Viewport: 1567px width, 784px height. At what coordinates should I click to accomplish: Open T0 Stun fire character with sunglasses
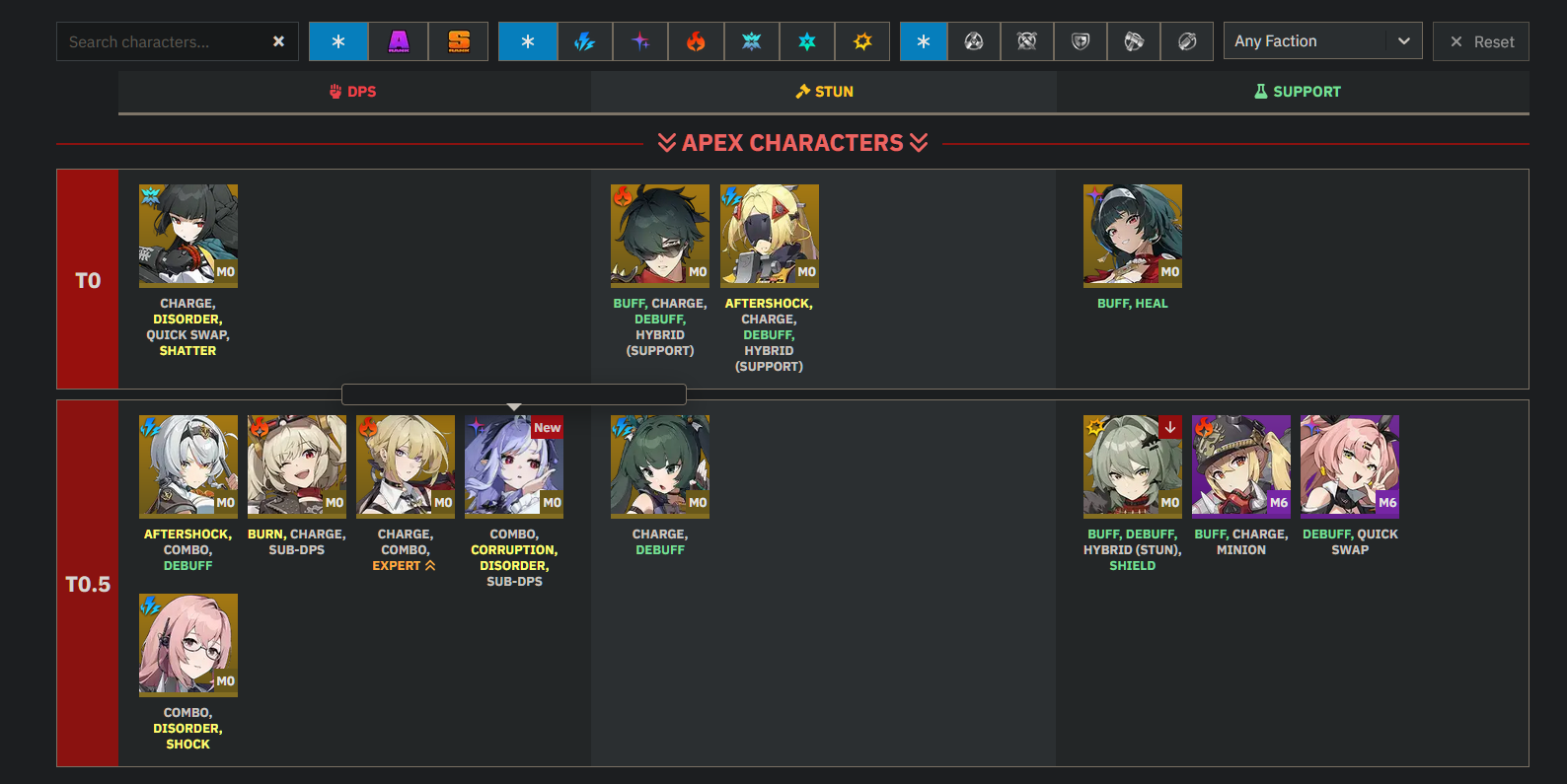click(x=660, y=236)
